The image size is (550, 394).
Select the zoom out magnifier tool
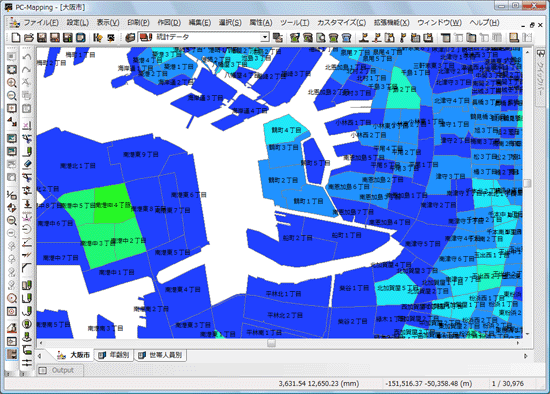(12, 96)
